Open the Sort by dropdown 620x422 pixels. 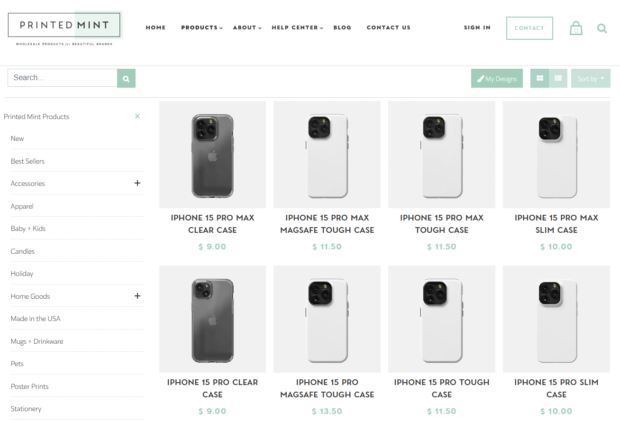pyautogui.click(x=591, y=77)
